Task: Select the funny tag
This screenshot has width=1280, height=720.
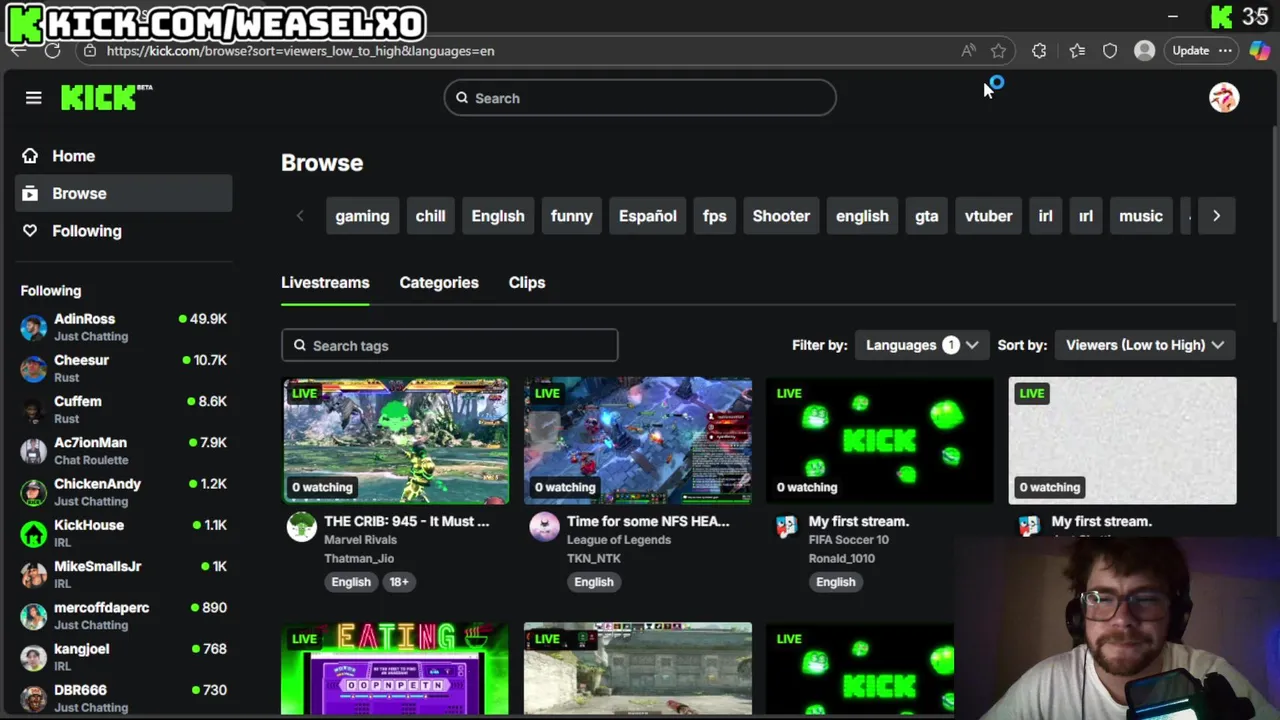Action: [x=572, y=216]
